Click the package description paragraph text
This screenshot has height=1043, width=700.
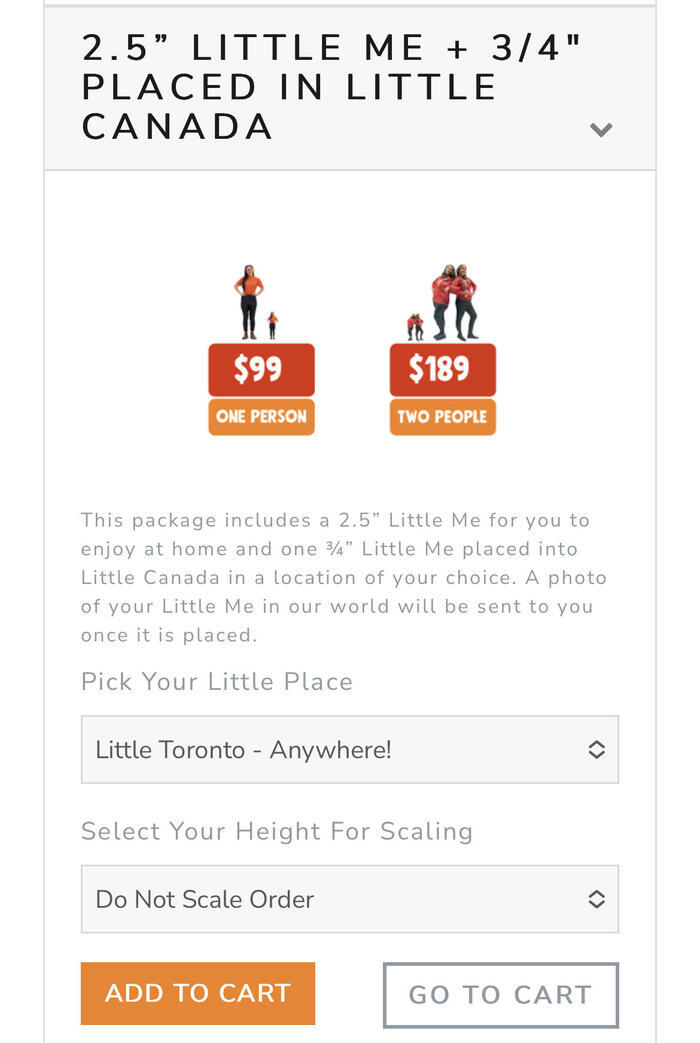[343, 577]
